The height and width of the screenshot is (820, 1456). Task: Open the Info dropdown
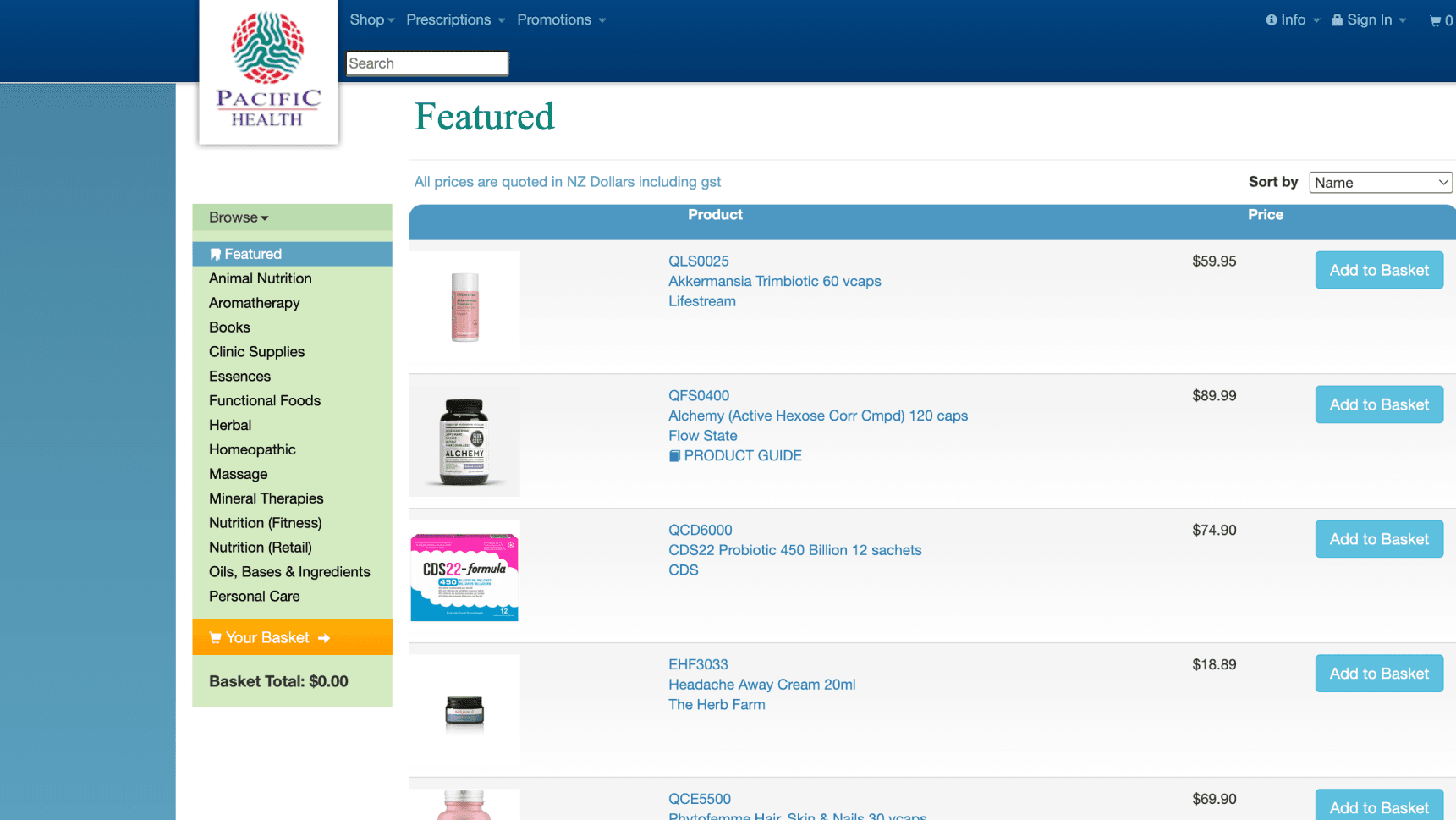tap(1293, 19)
